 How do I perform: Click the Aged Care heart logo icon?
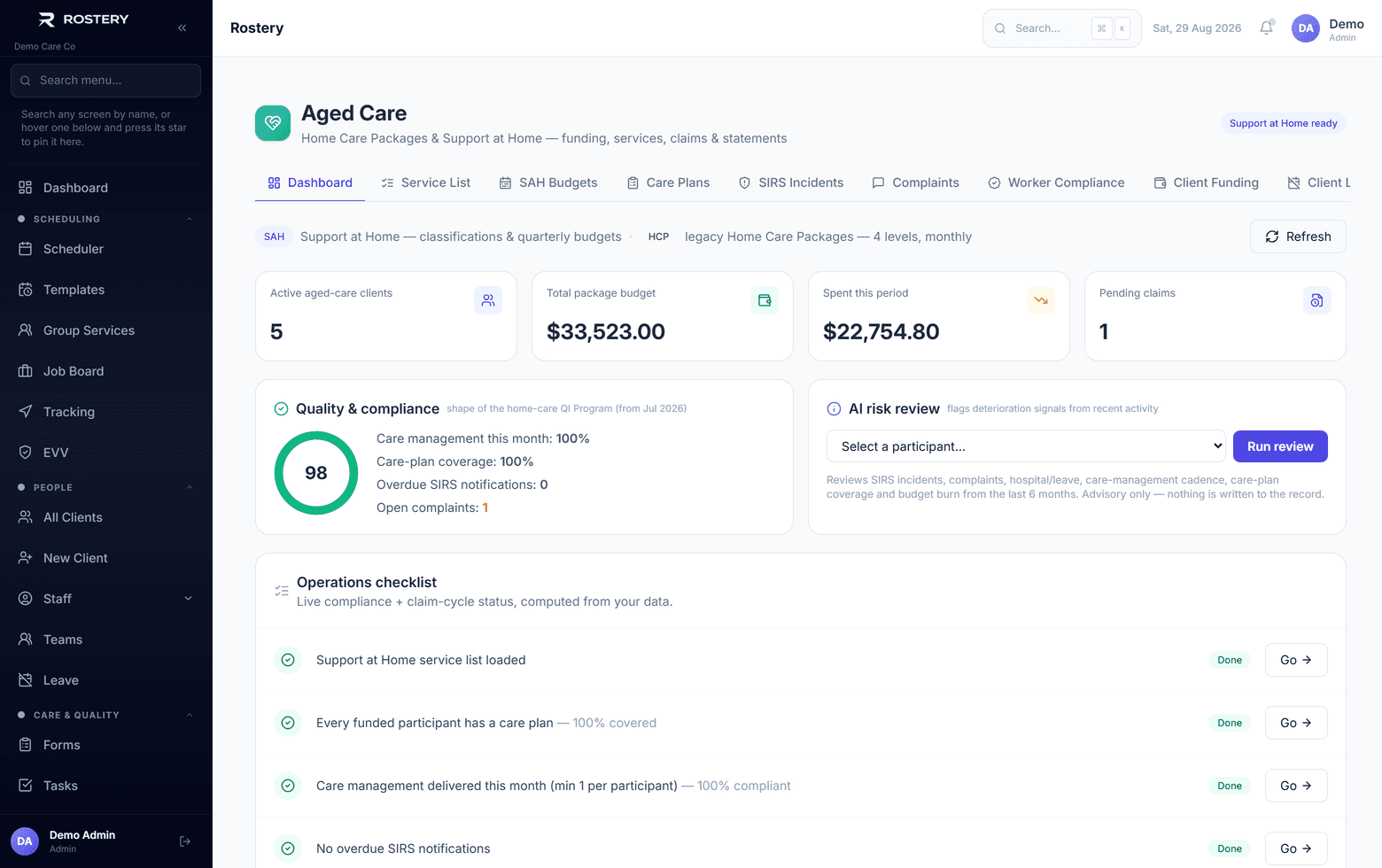click(x=273, y=123)
